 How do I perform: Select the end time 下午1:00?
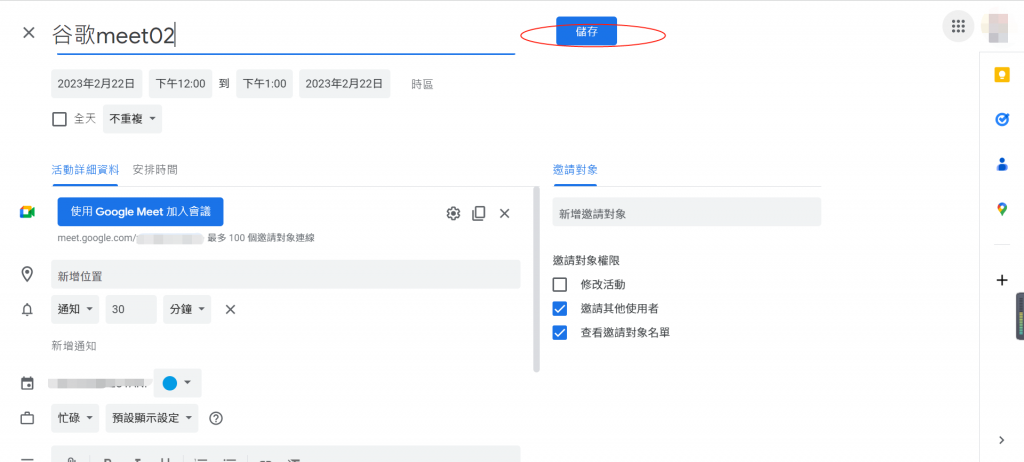(264, 84)
